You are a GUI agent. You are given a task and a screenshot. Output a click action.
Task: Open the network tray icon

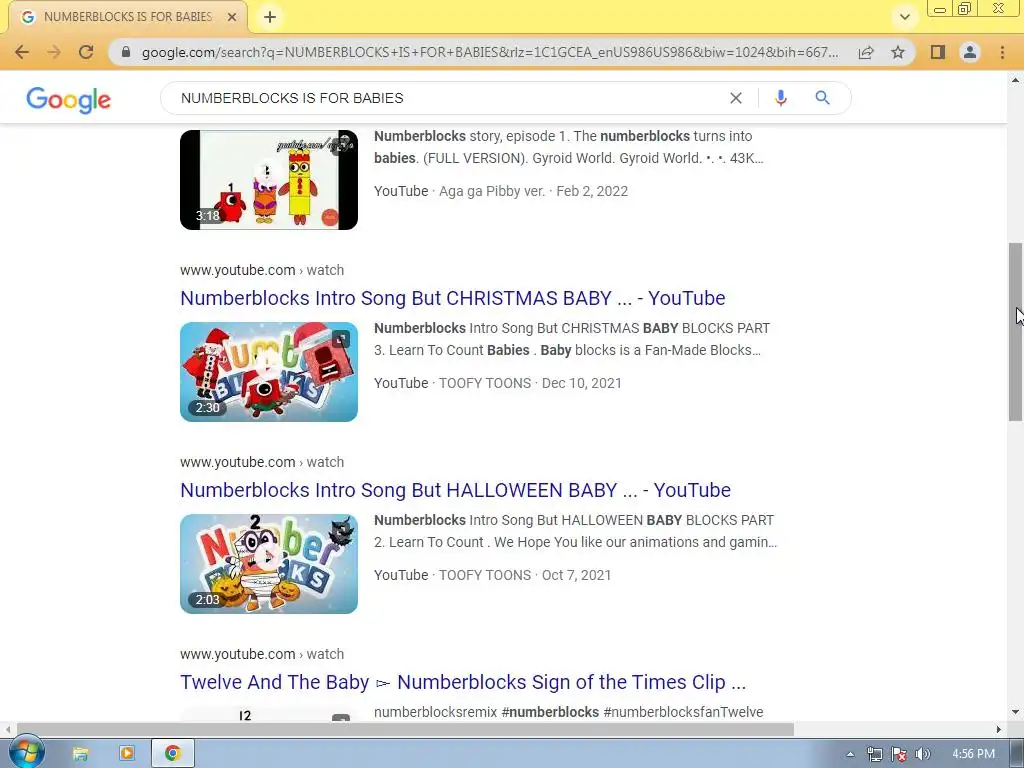pyautogui.click(x=874, y=754)
